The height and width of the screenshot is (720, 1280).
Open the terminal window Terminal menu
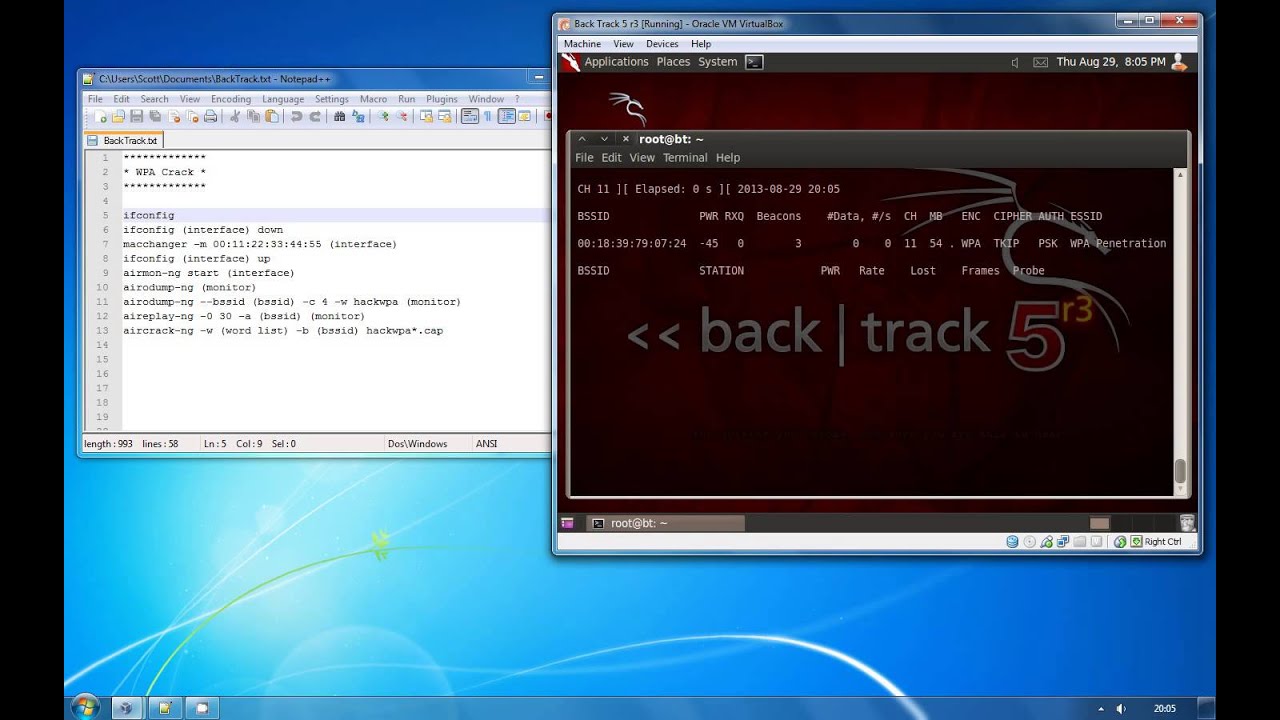pos(685,158)
